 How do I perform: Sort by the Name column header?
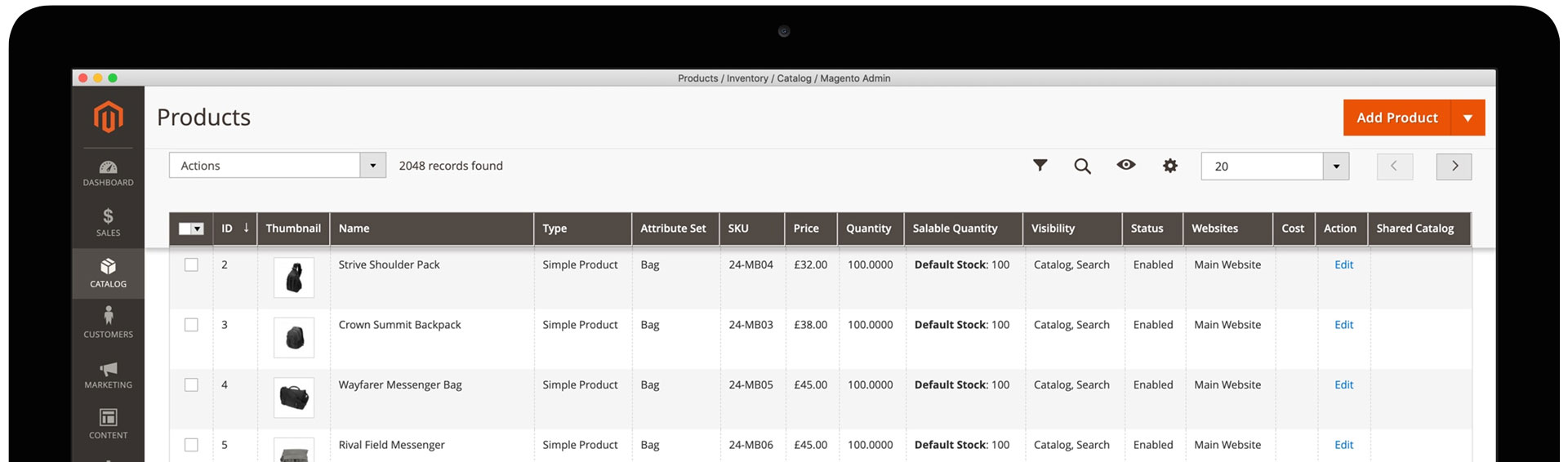pyautogui.click(x=431, y=229)
